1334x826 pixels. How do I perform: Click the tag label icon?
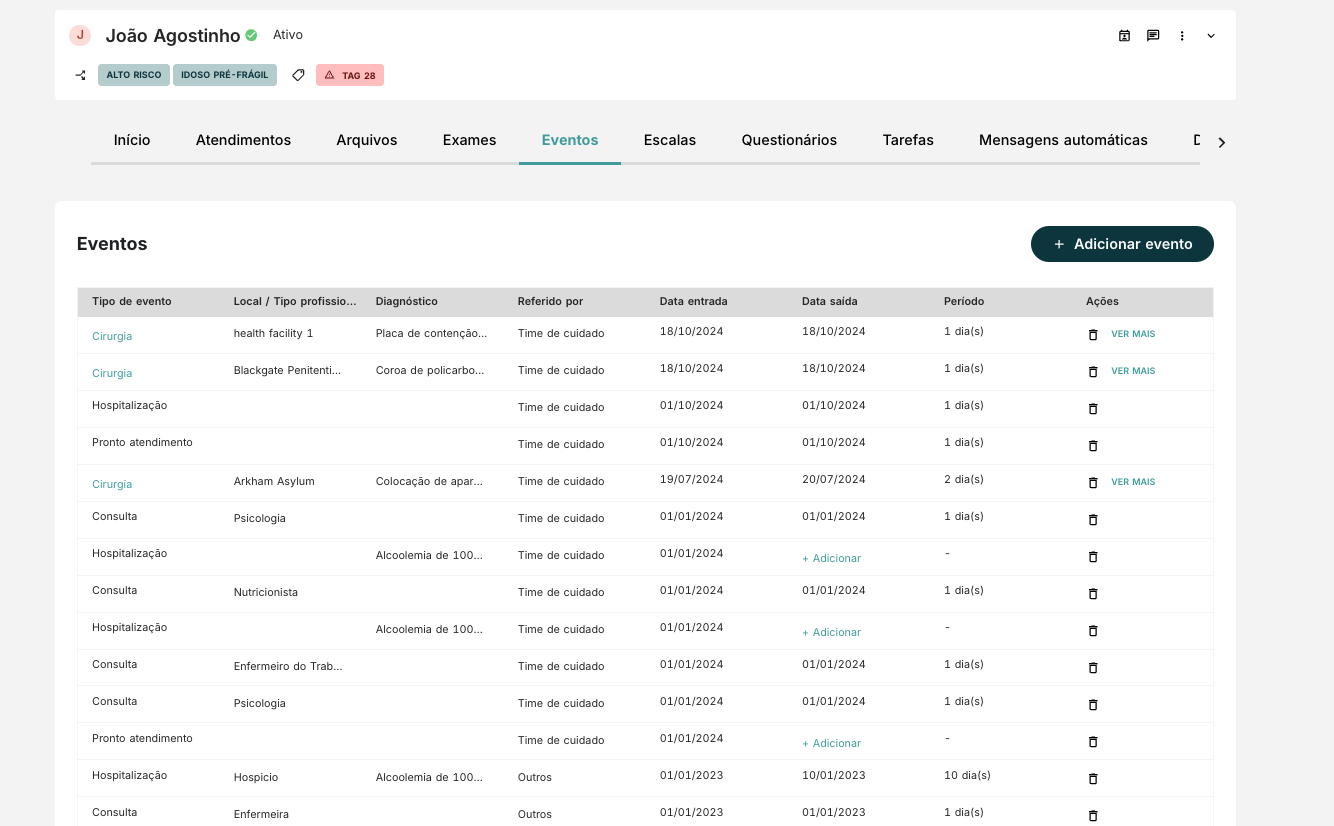click(298, 75)
